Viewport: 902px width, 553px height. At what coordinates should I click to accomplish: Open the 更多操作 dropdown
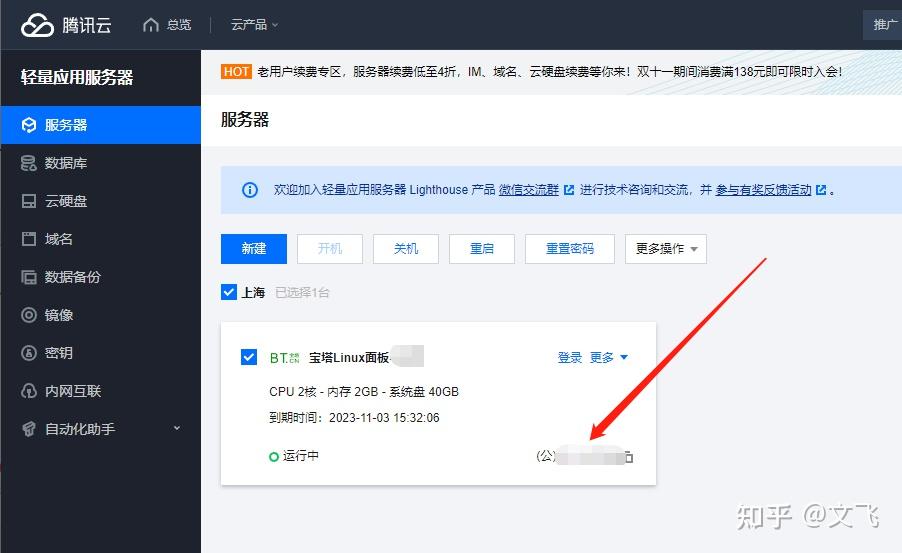[666, 249]
